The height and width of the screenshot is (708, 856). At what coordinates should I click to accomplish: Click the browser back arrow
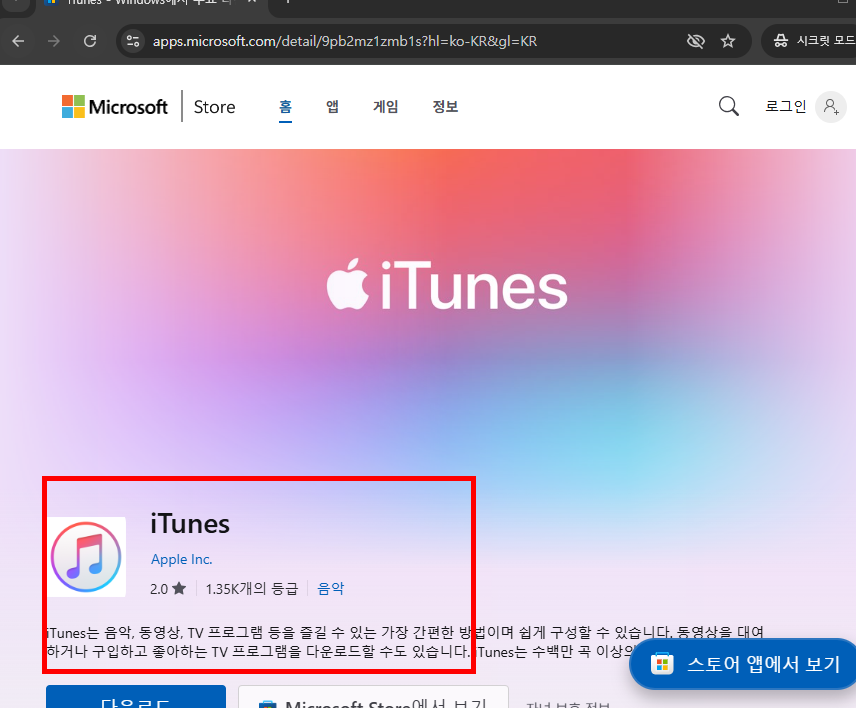pos(17,41)
